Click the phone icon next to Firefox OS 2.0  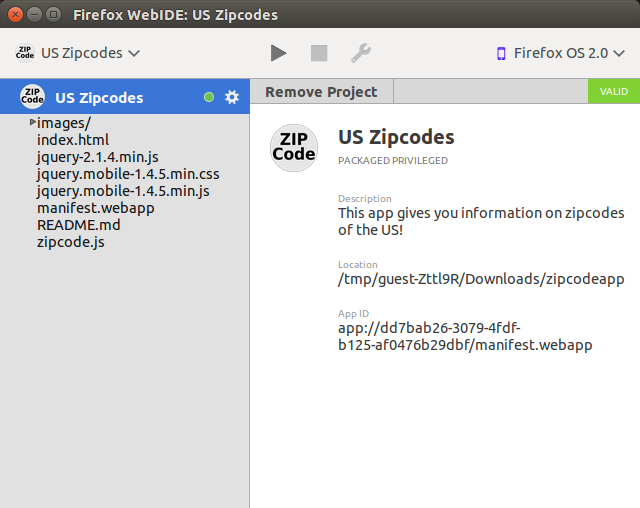click(x=501, y=53)
